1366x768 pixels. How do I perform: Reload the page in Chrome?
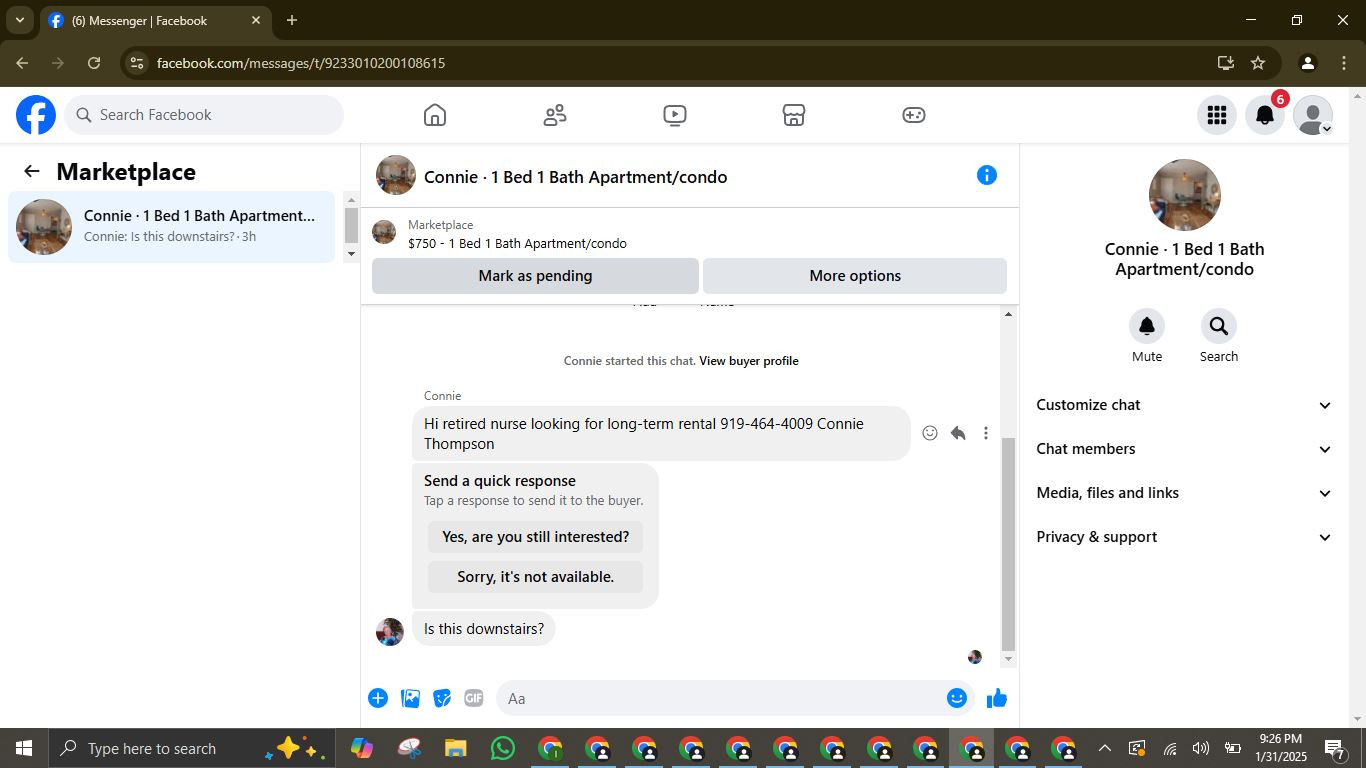pos(94,63)
